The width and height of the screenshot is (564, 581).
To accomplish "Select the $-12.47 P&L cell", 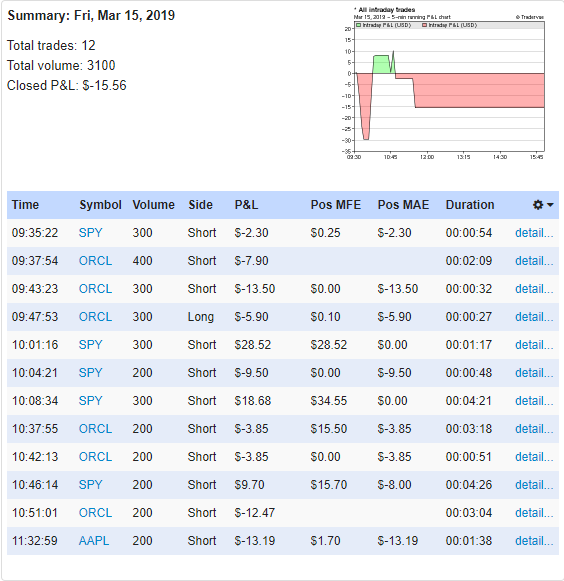I will pos(255,512).
